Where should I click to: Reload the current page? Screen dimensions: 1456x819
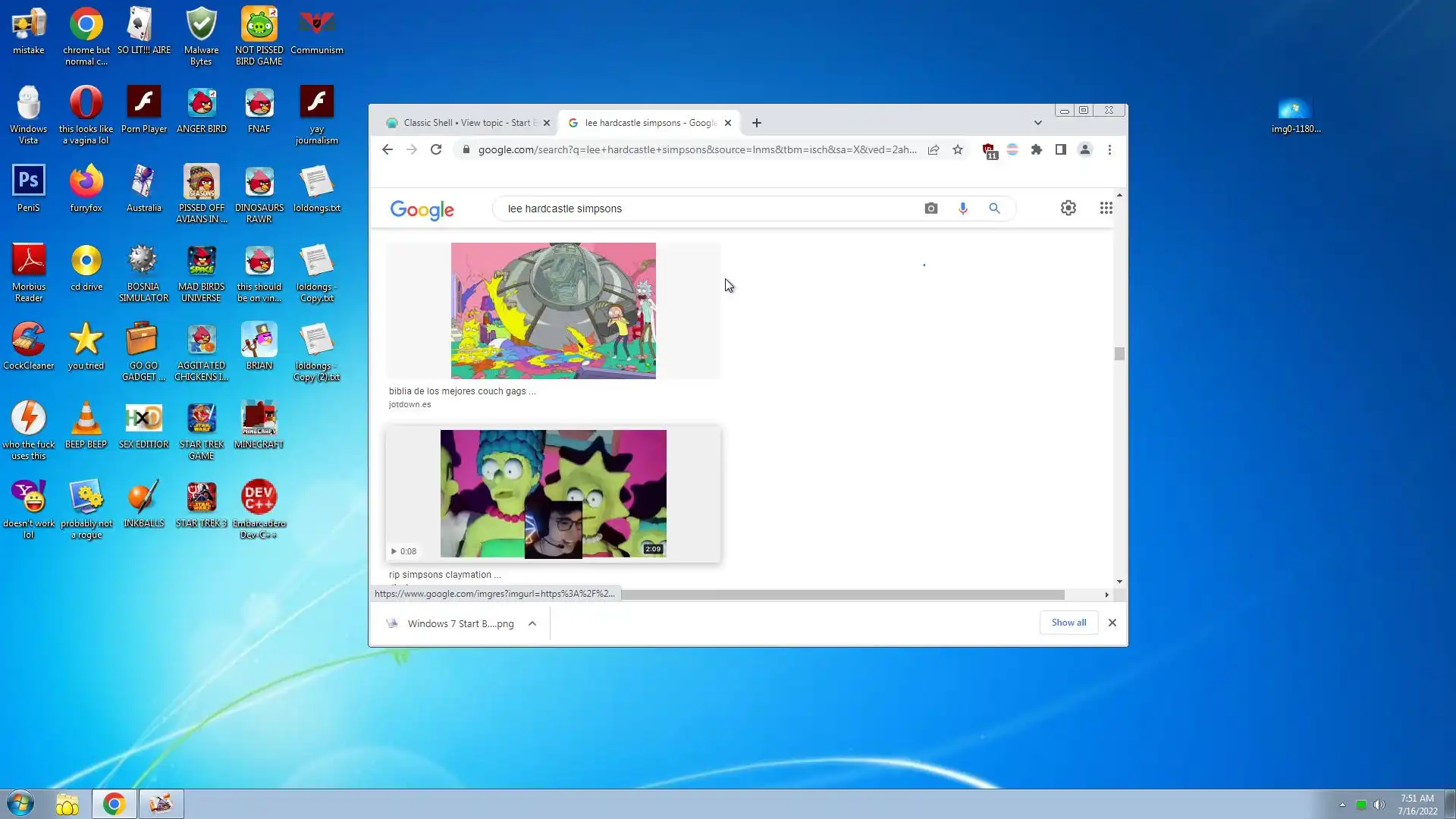tap(436, 150)
